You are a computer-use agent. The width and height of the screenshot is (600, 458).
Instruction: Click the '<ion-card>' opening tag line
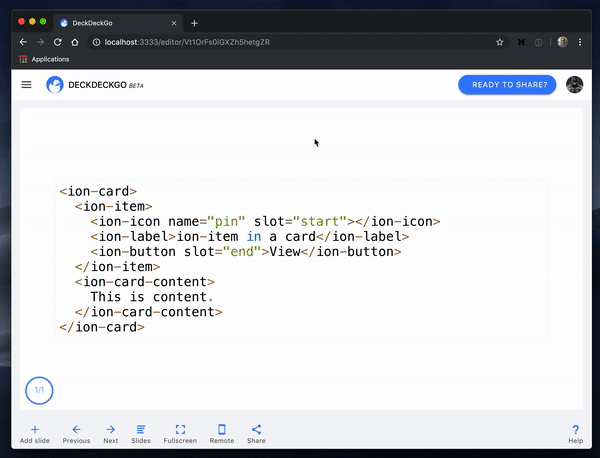coord(98,191)
